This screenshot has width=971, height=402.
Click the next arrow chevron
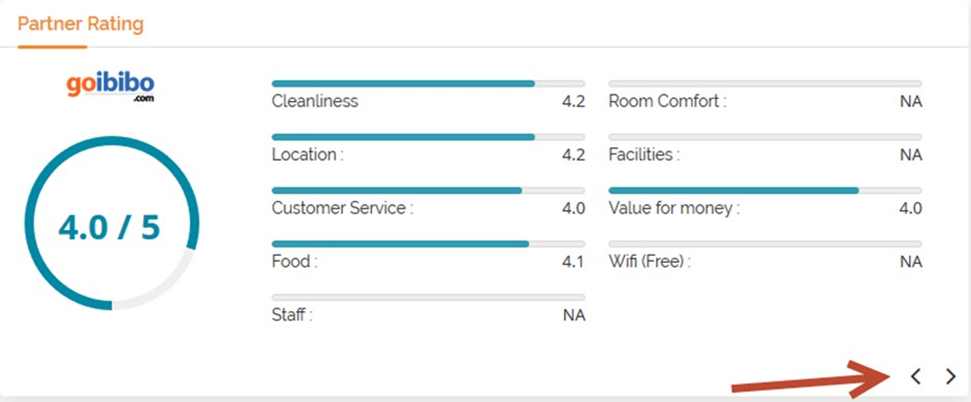pos(951,376)
